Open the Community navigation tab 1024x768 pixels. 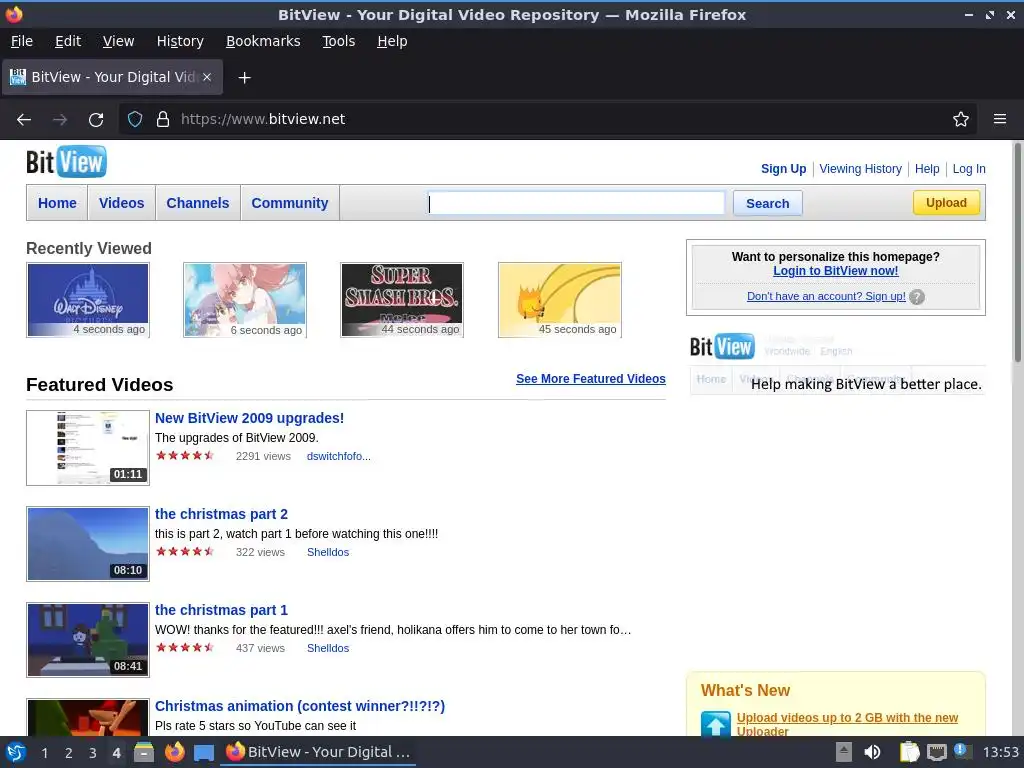(x=290, y=203)
